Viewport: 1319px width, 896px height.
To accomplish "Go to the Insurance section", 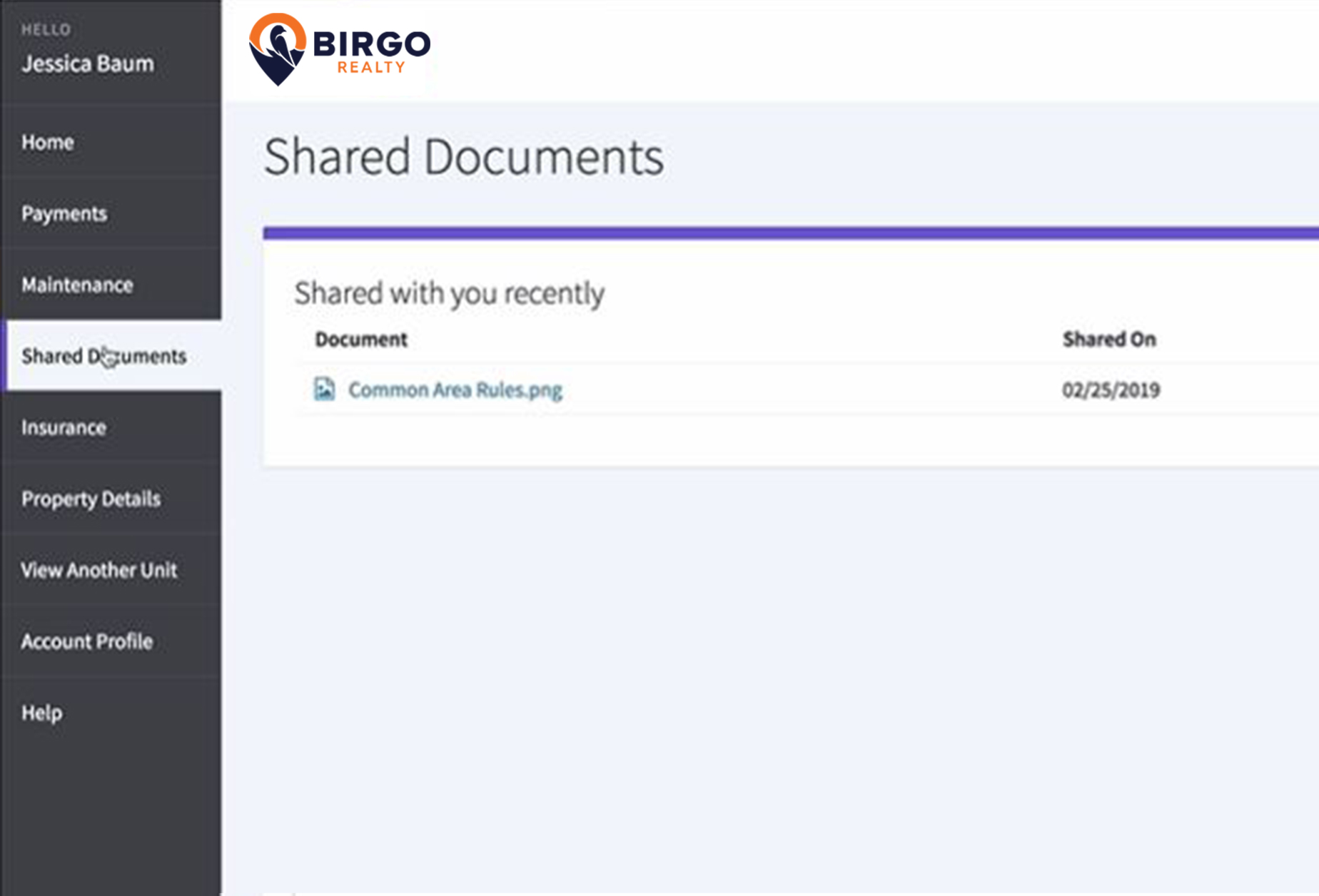I will (64, 427).
